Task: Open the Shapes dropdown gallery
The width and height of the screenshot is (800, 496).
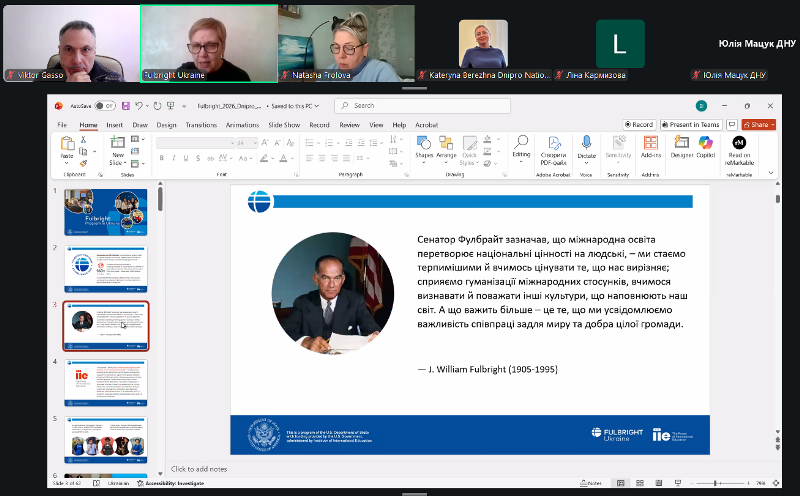Action: (x=424, y=148)
